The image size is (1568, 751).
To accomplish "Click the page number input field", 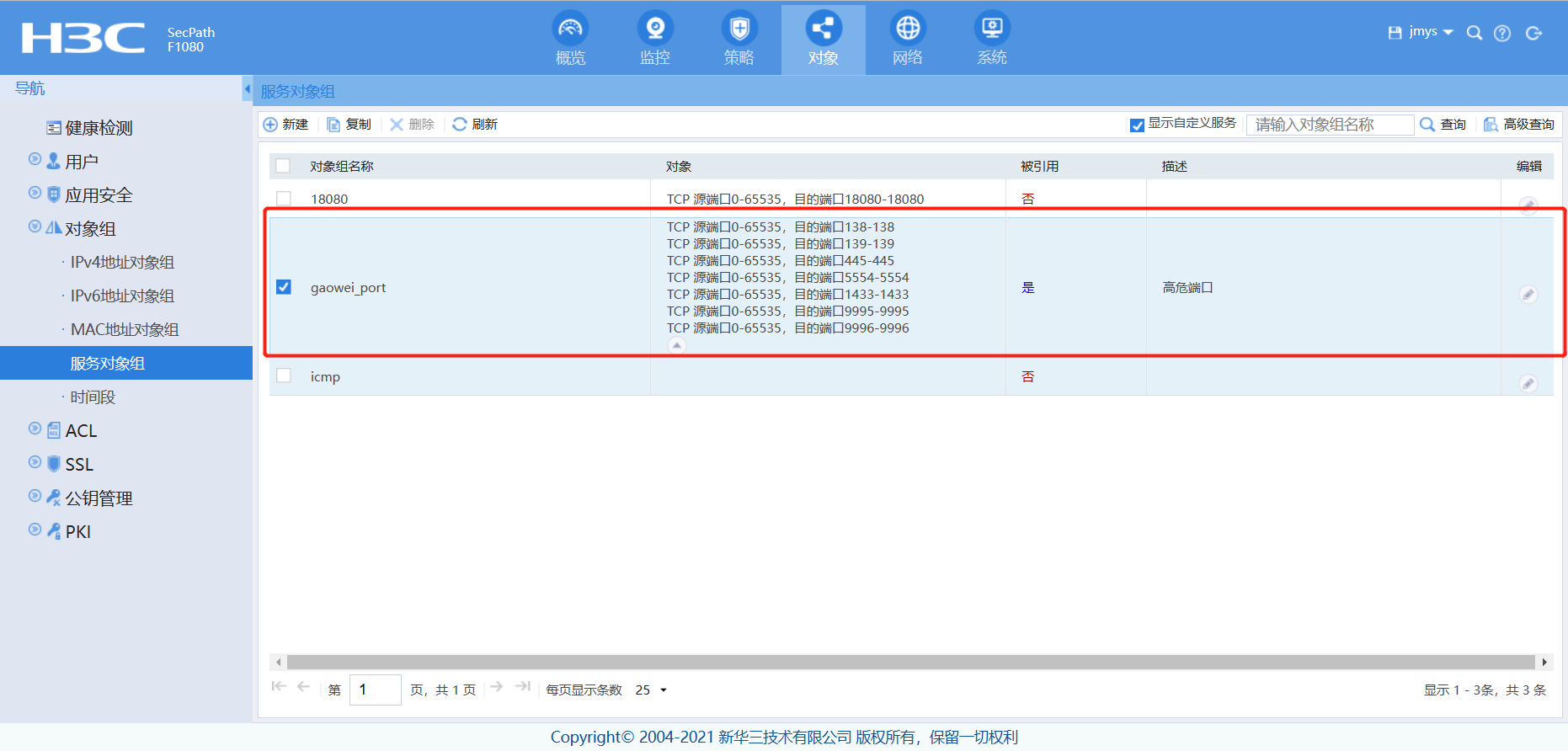I will [375, 690].
